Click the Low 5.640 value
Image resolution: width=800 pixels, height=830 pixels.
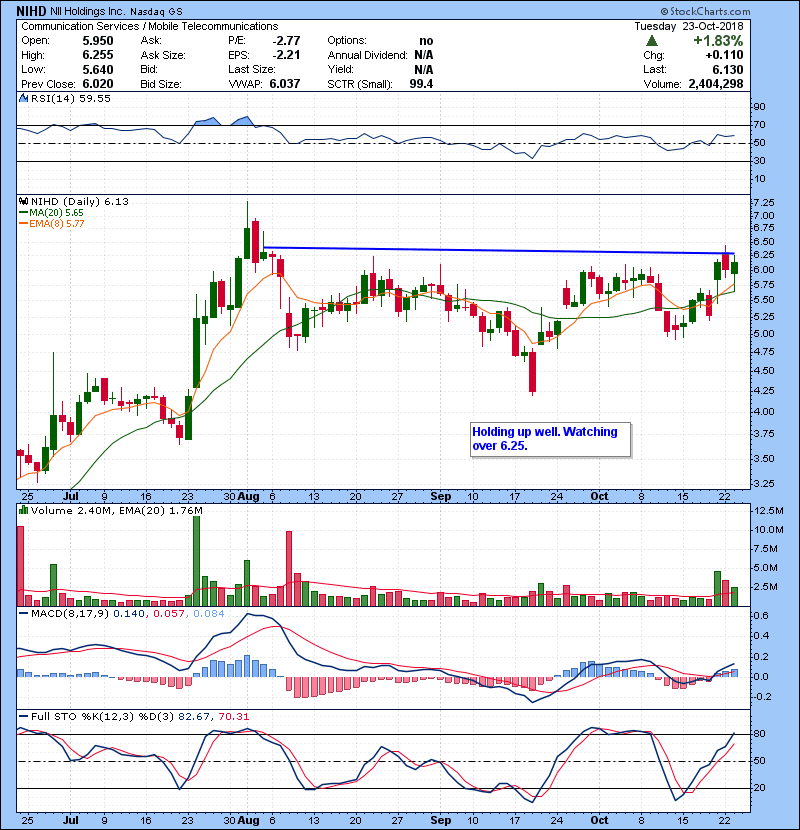98,69
